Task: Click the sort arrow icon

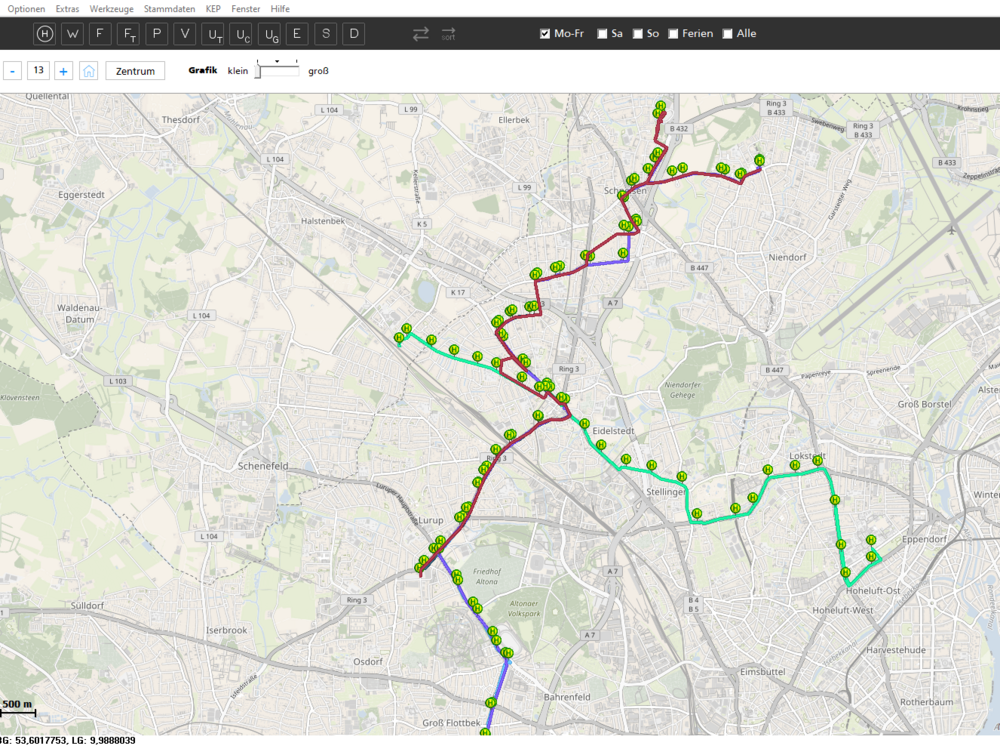Action: coord(448,34)
